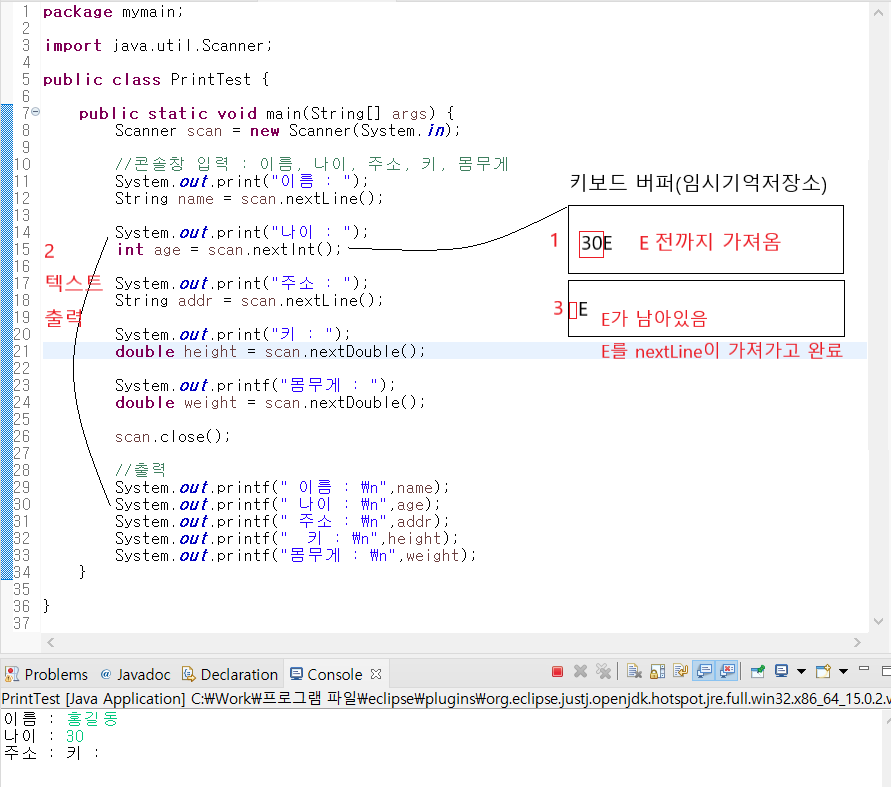891x787 pixels.
Task: Click 'double weight = scan.nextDouble();' line
Action: click(270, 403)
